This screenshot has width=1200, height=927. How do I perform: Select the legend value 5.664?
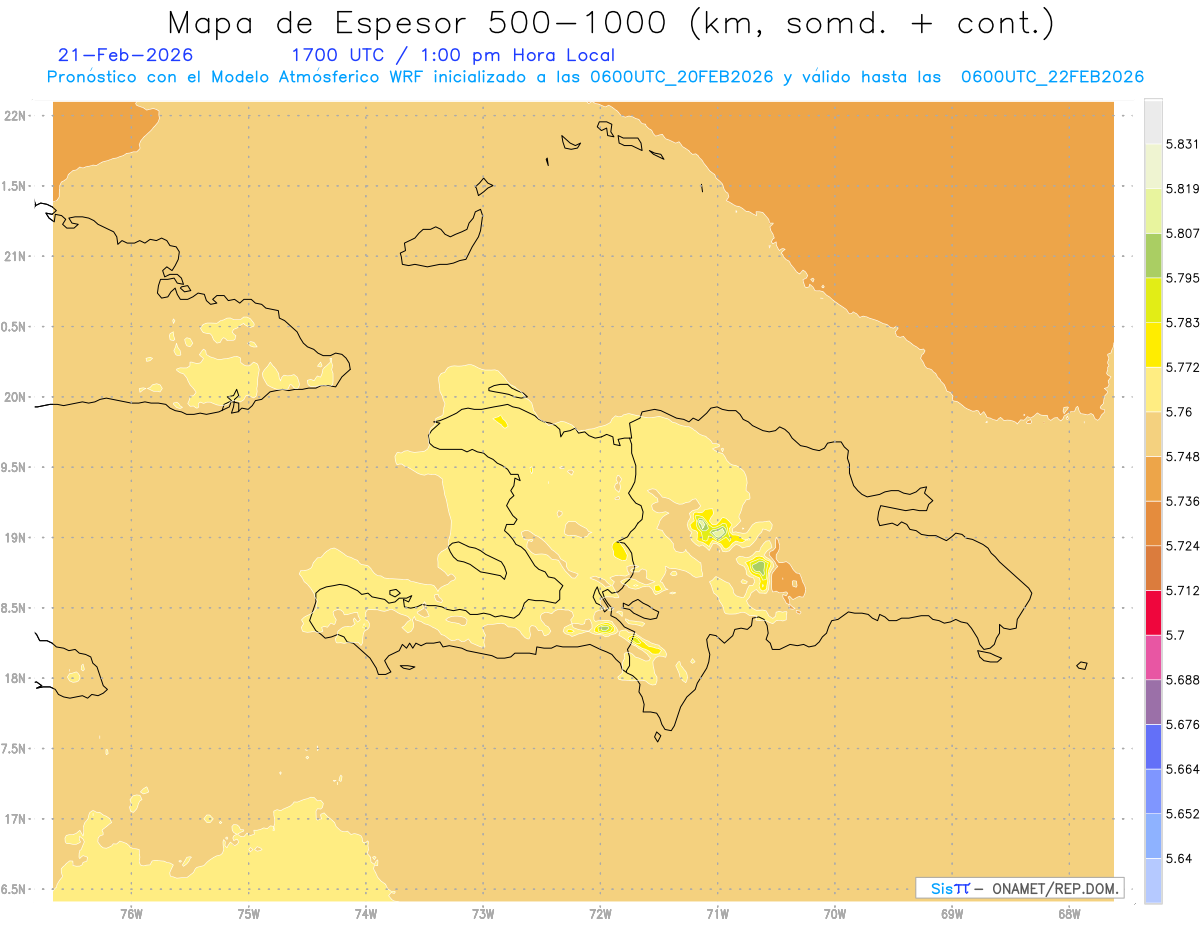(x=1182, y=769)
